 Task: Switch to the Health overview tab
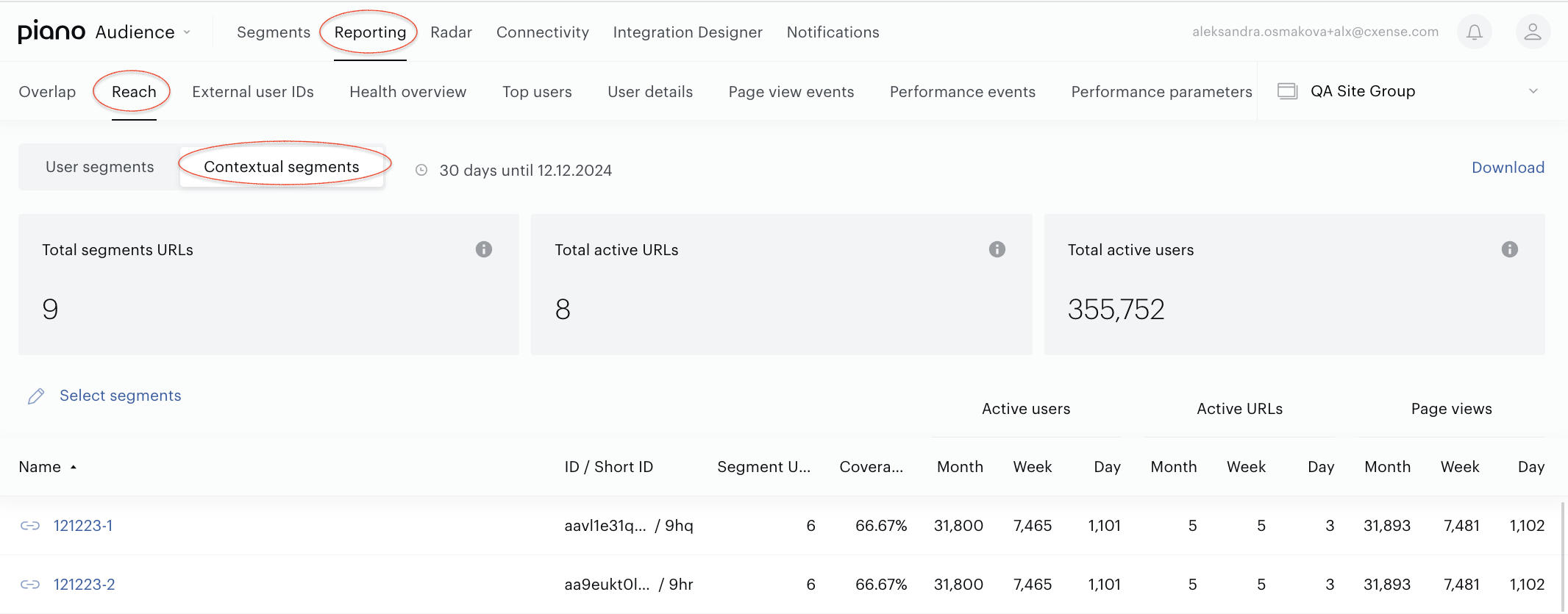tap(407, 92)
